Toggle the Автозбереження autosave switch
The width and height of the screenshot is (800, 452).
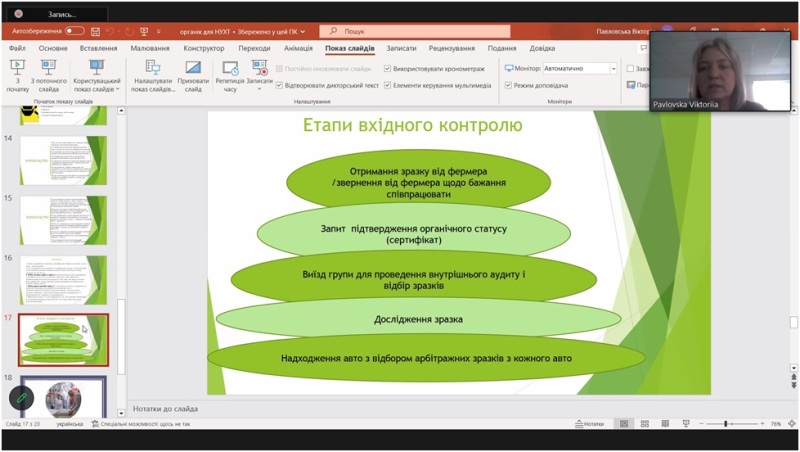tap(74, 31)
